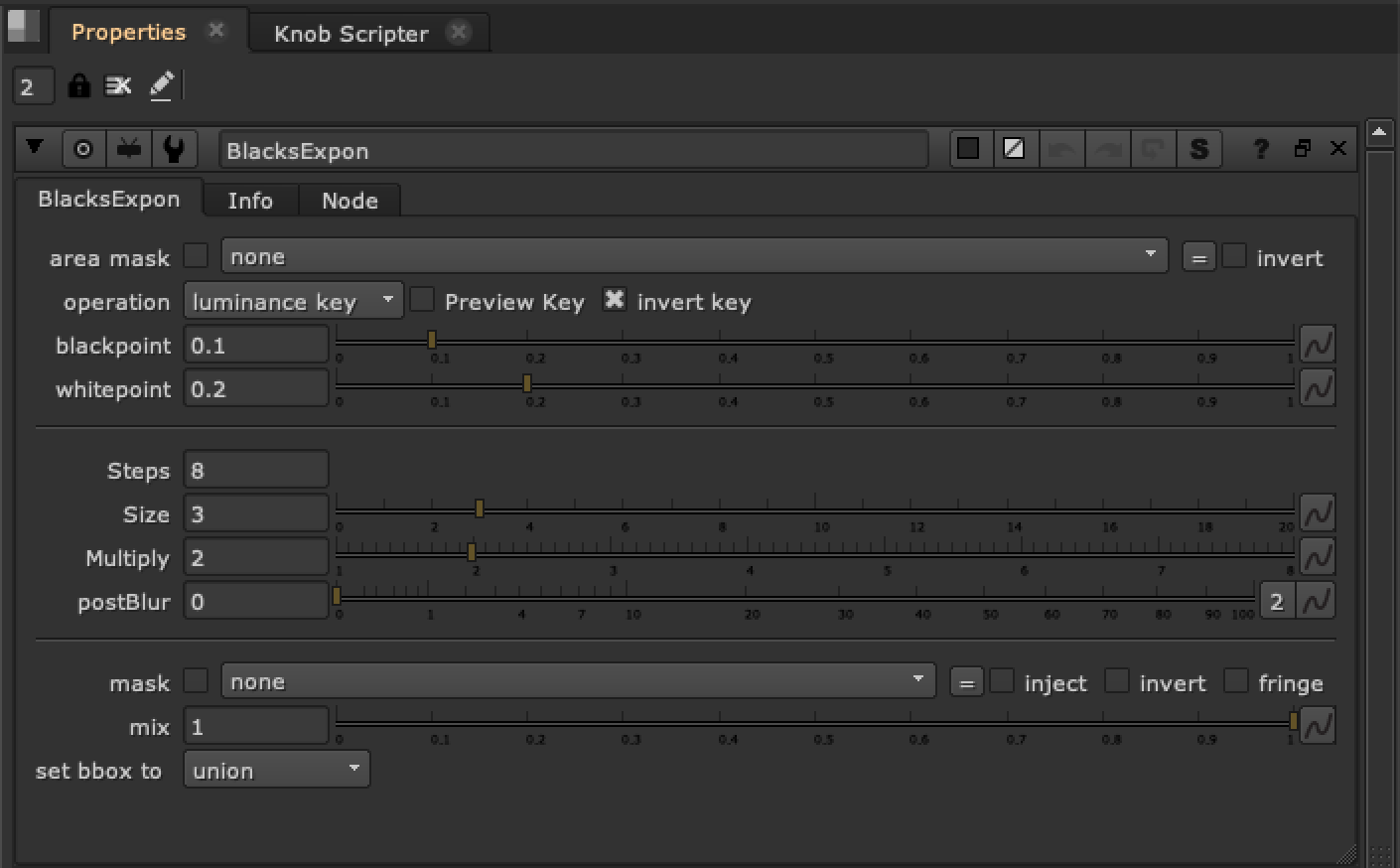The width and height of the screenshot is (1400, 868).
Task: Click the Steps input field
Action: click(256, 470)
